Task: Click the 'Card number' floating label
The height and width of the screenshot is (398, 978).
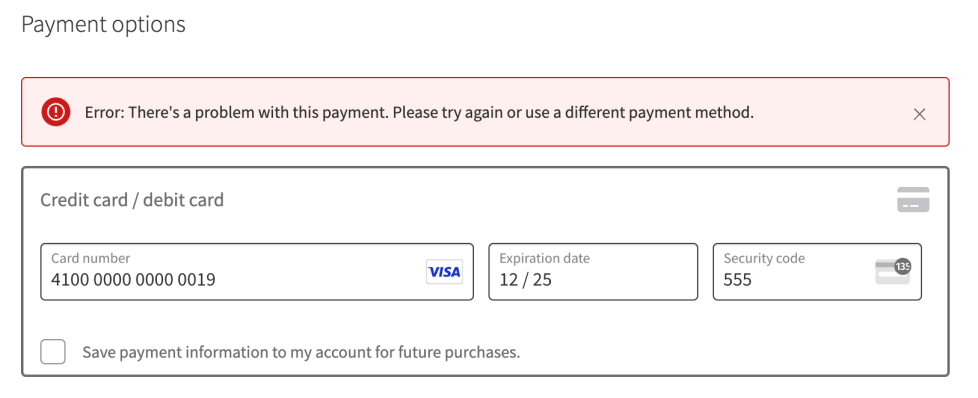Action: [x=90, y=258]
